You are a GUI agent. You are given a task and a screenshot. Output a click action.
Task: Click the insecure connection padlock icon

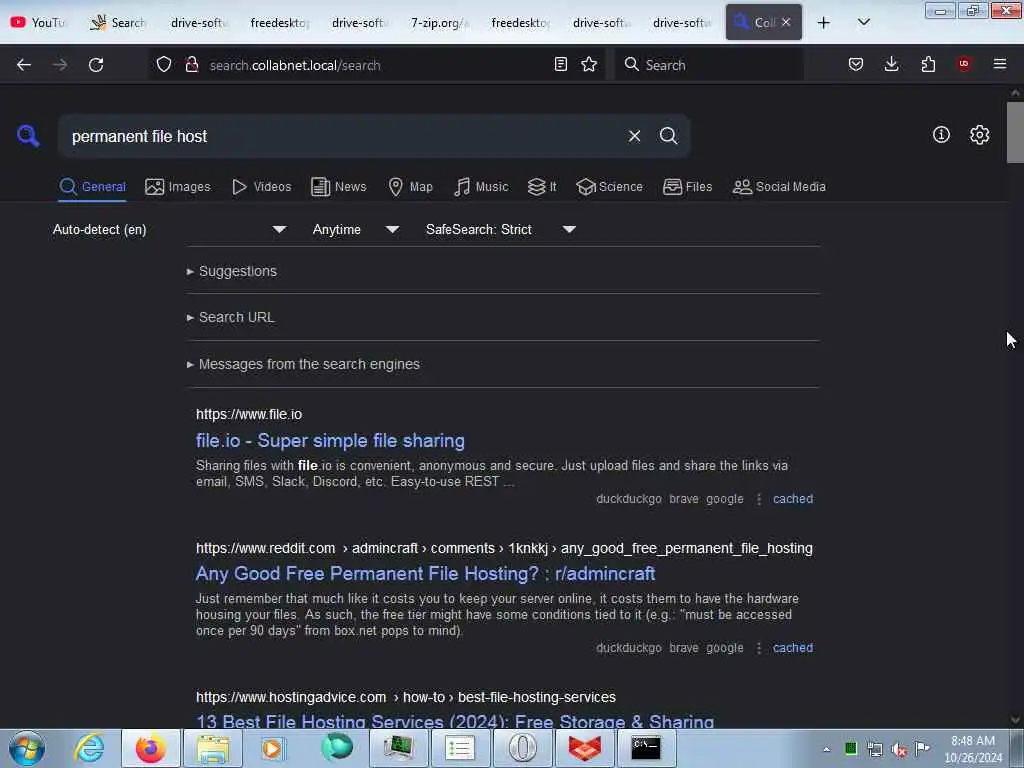pyautogui.click(x=191, y=65)
